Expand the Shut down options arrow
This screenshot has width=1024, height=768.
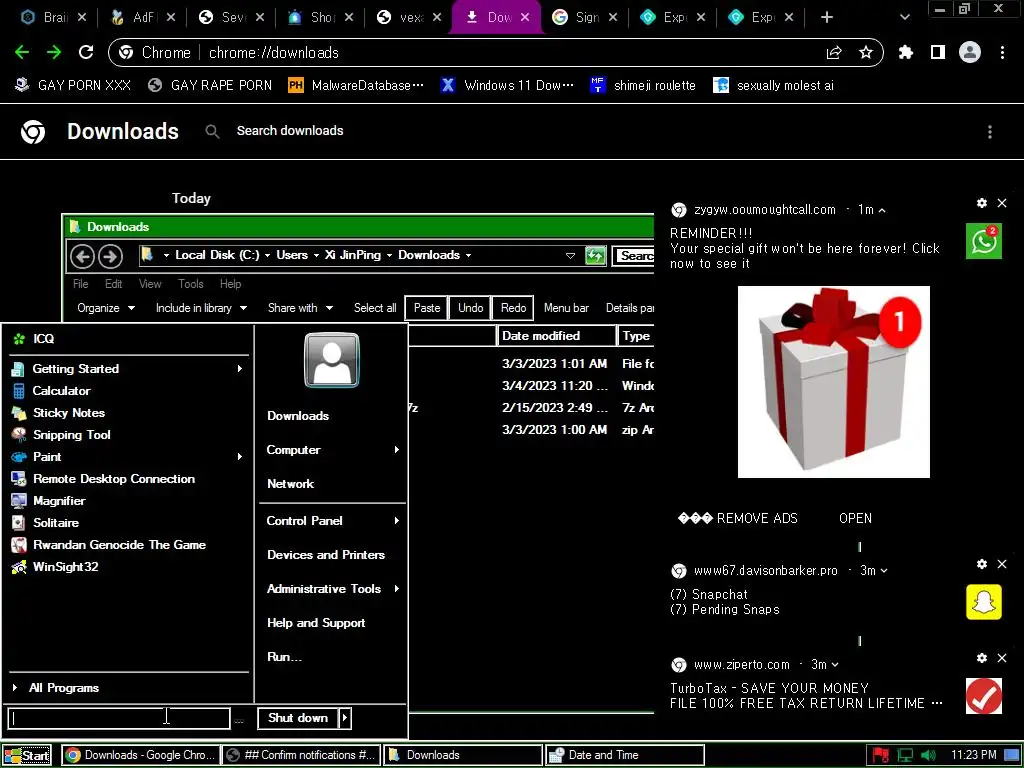345,718
